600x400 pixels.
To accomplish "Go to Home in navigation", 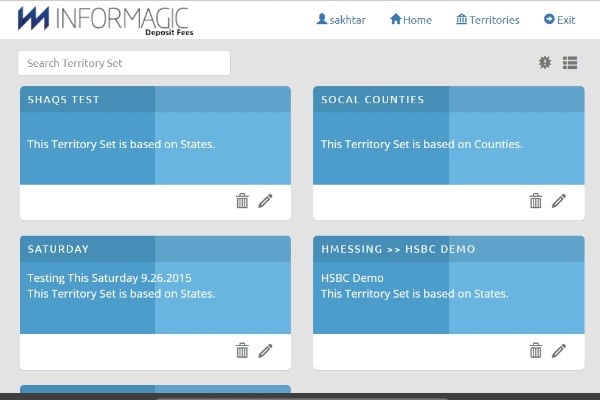I will click(x=411, y=20).
